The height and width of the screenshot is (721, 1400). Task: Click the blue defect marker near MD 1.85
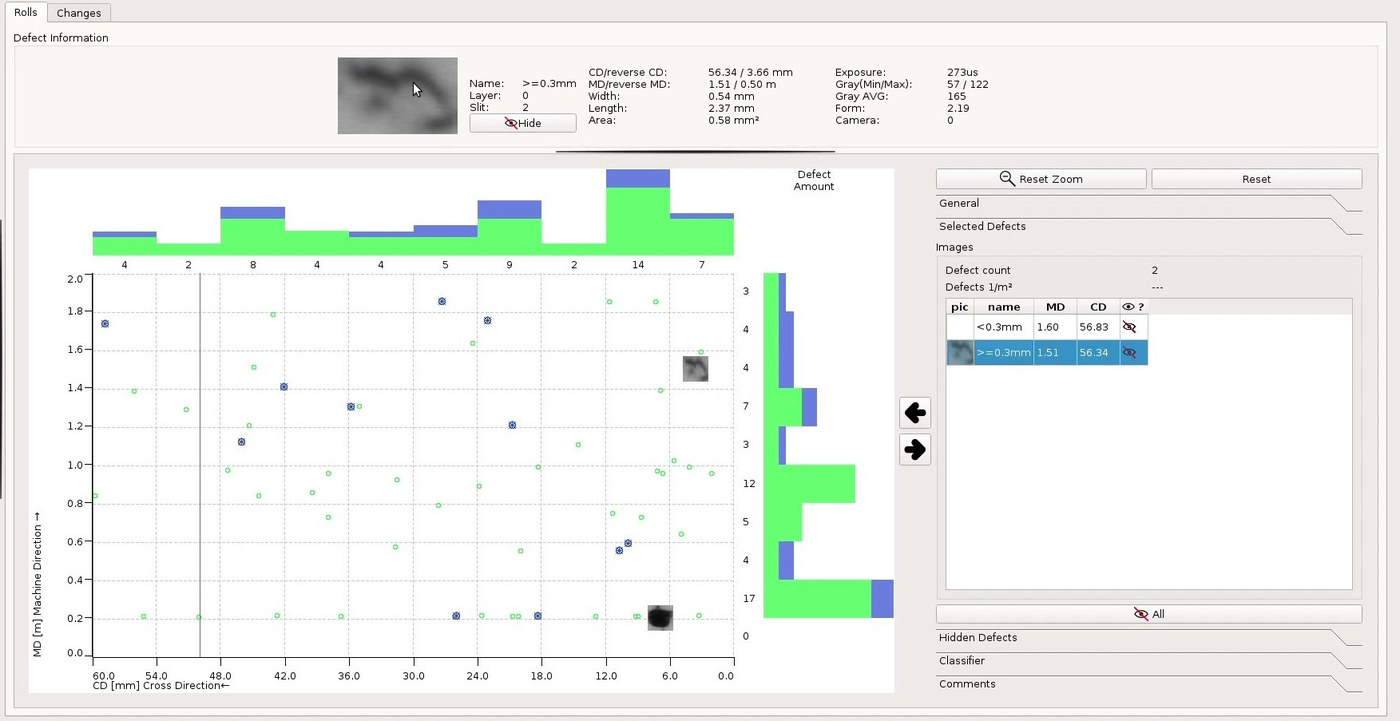pos(442,301)
